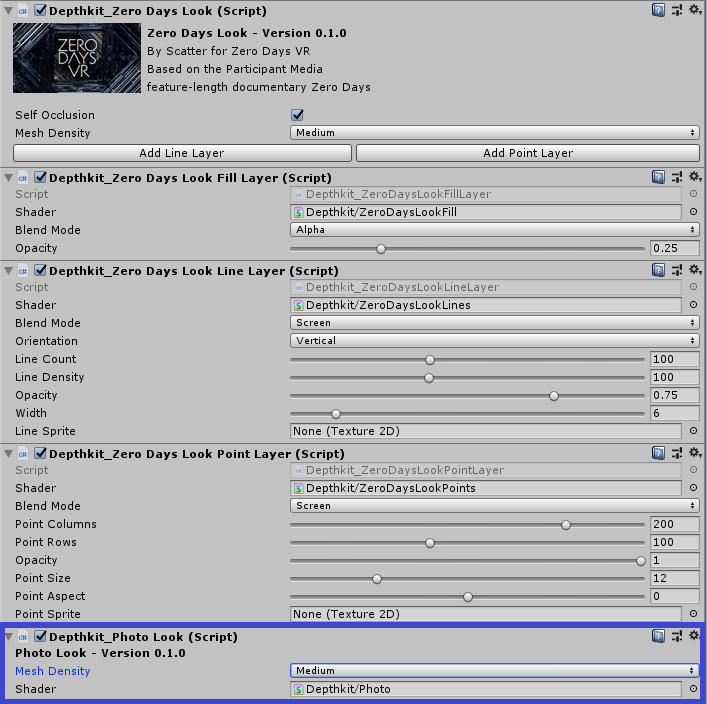Viewport: 707px width, 704px height.
Task: Click the Add Line Layer button
Action: tap(181, 153)
